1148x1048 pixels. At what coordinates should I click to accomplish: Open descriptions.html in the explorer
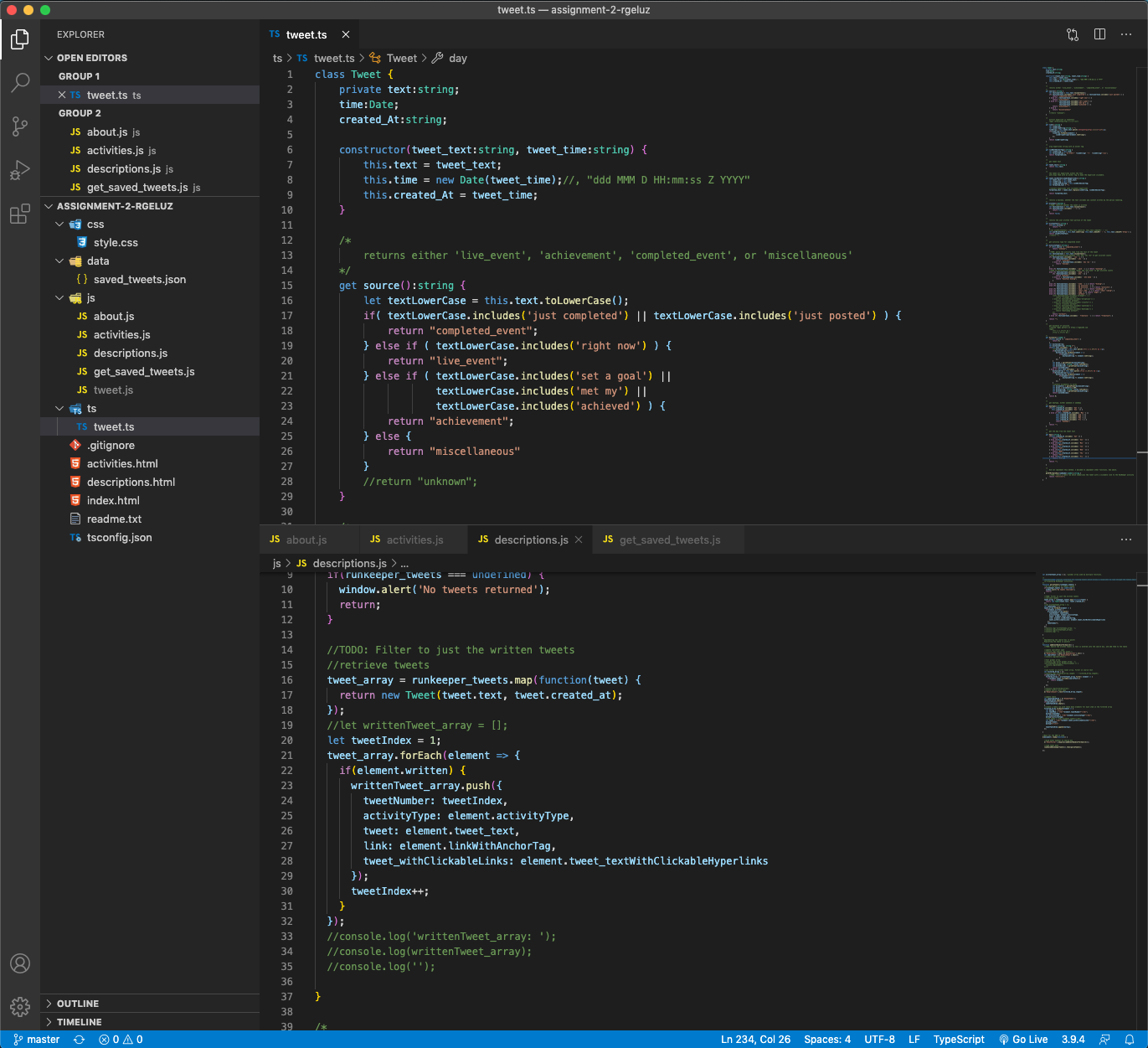point(150,483)
